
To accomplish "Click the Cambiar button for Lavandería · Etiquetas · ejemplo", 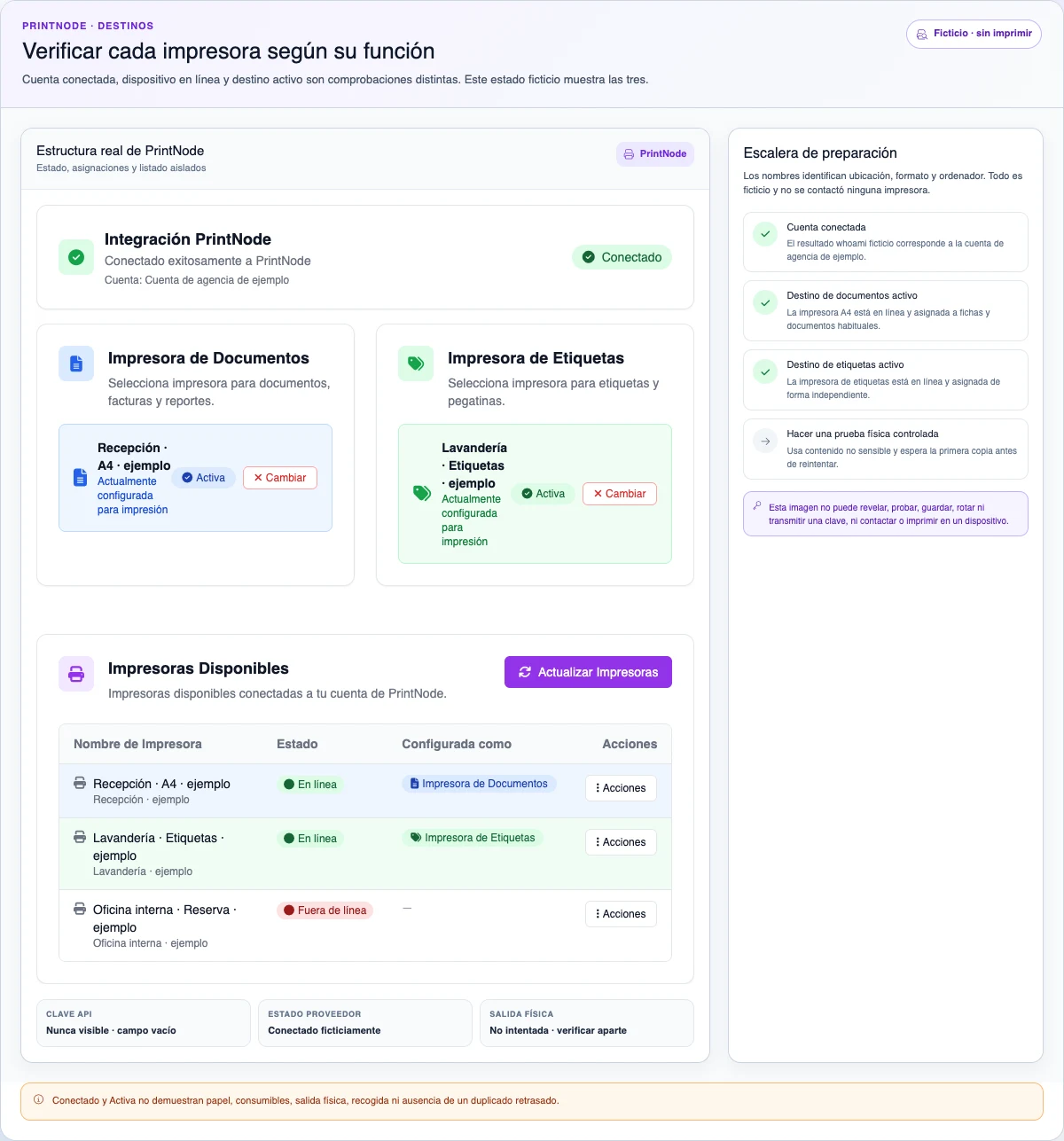I will coord(620,494).
